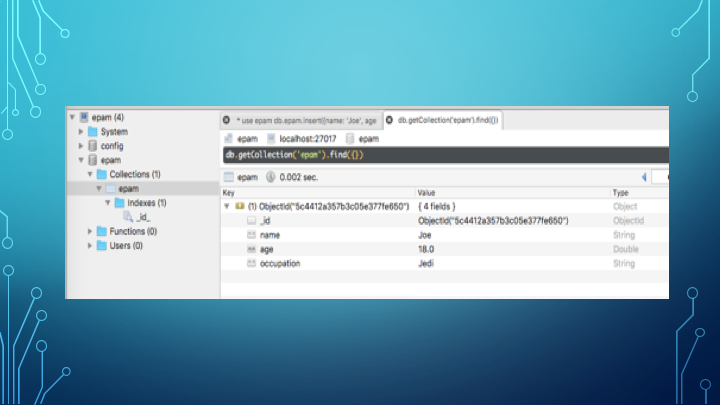Click the value 'Joe' in name row
This screenshot has width=720, height=405.
(424, 235)
